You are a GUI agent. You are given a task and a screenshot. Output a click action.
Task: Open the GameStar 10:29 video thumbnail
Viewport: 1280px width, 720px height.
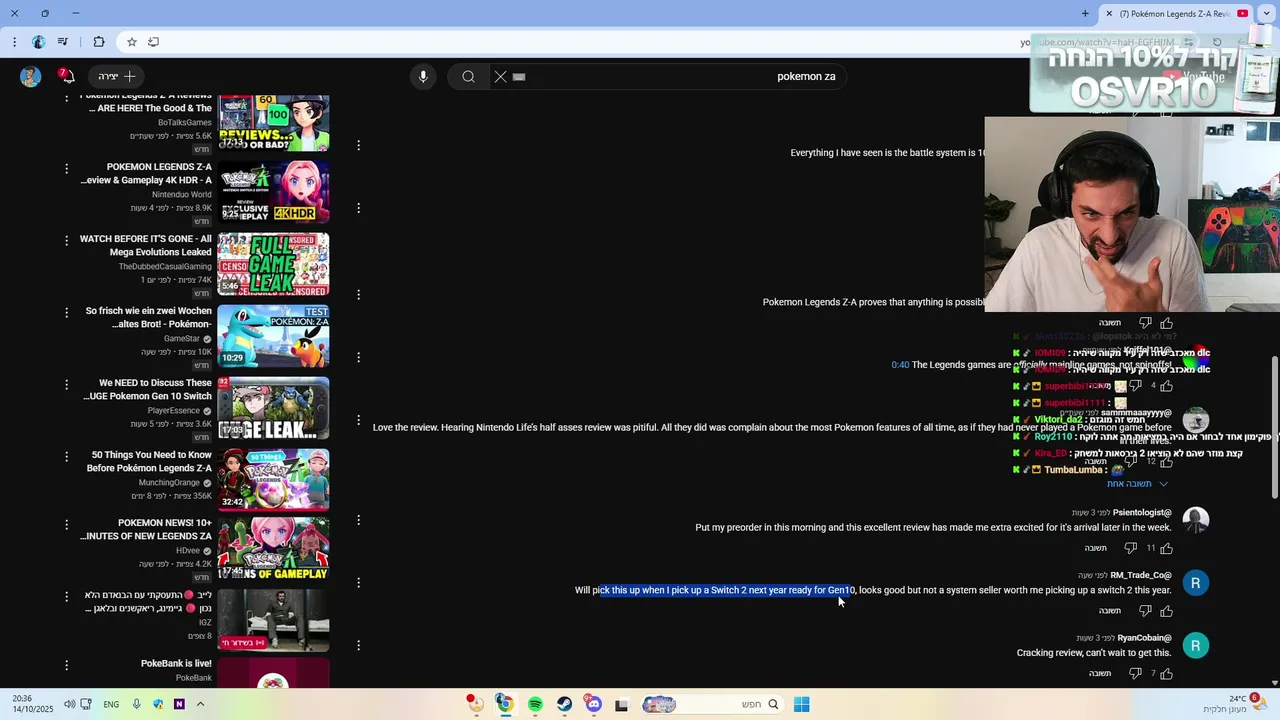coord(273,336)
